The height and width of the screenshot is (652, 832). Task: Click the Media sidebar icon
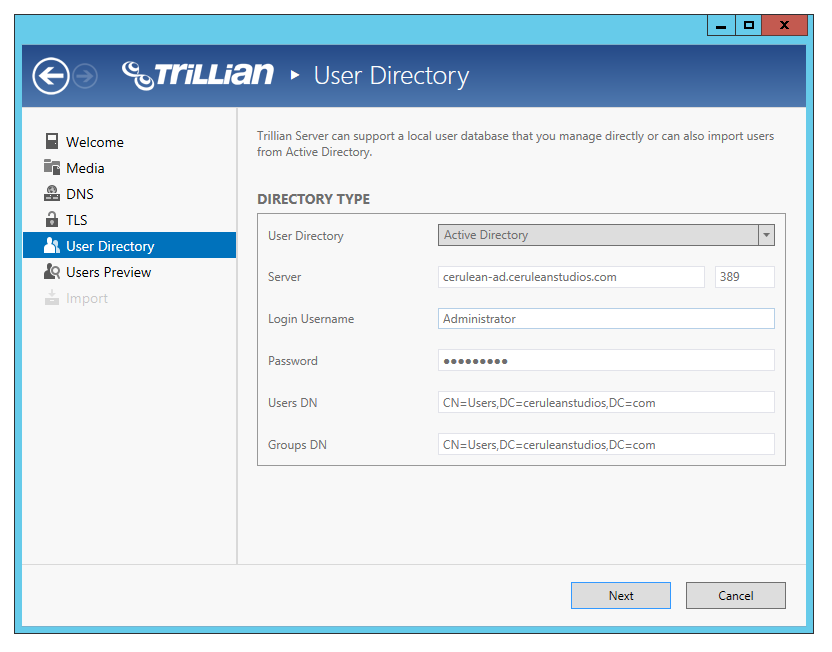(x=52, y=167)
